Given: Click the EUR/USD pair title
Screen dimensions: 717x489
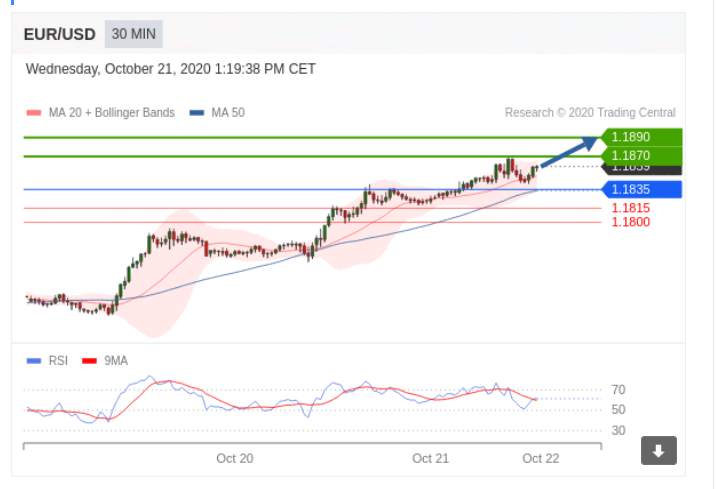Looking at the screenshot, I should tap(59, 34).
